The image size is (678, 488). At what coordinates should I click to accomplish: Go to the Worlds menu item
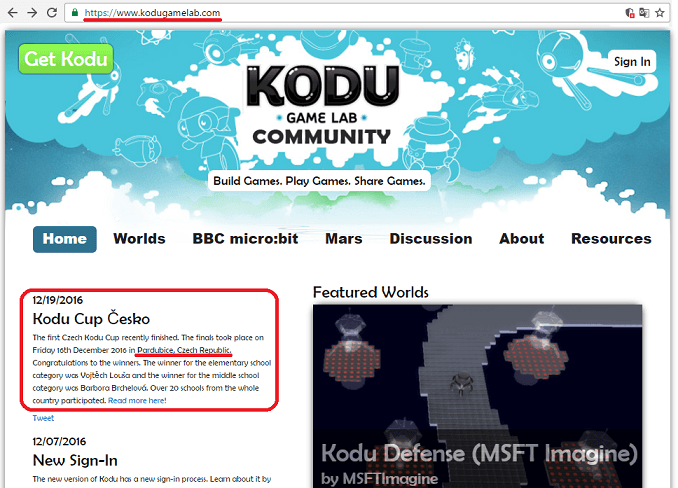click(x=139, y=239)
